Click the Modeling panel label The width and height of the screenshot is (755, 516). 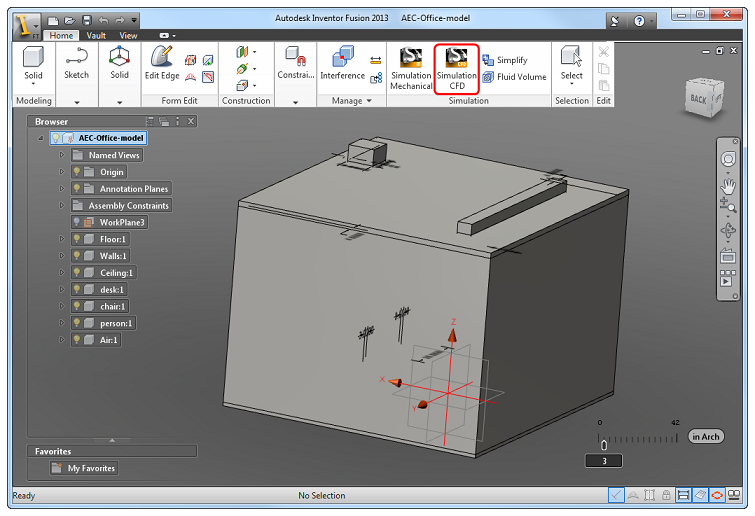pyautogui.click(x=34, y=101)
